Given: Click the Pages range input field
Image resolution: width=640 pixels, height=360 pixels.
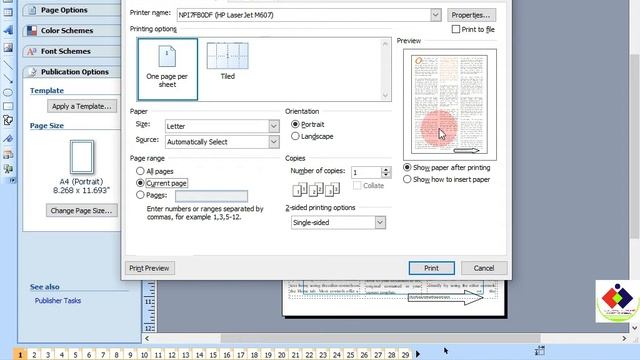Looking at the screenshot, I should (x=211, y=196).
